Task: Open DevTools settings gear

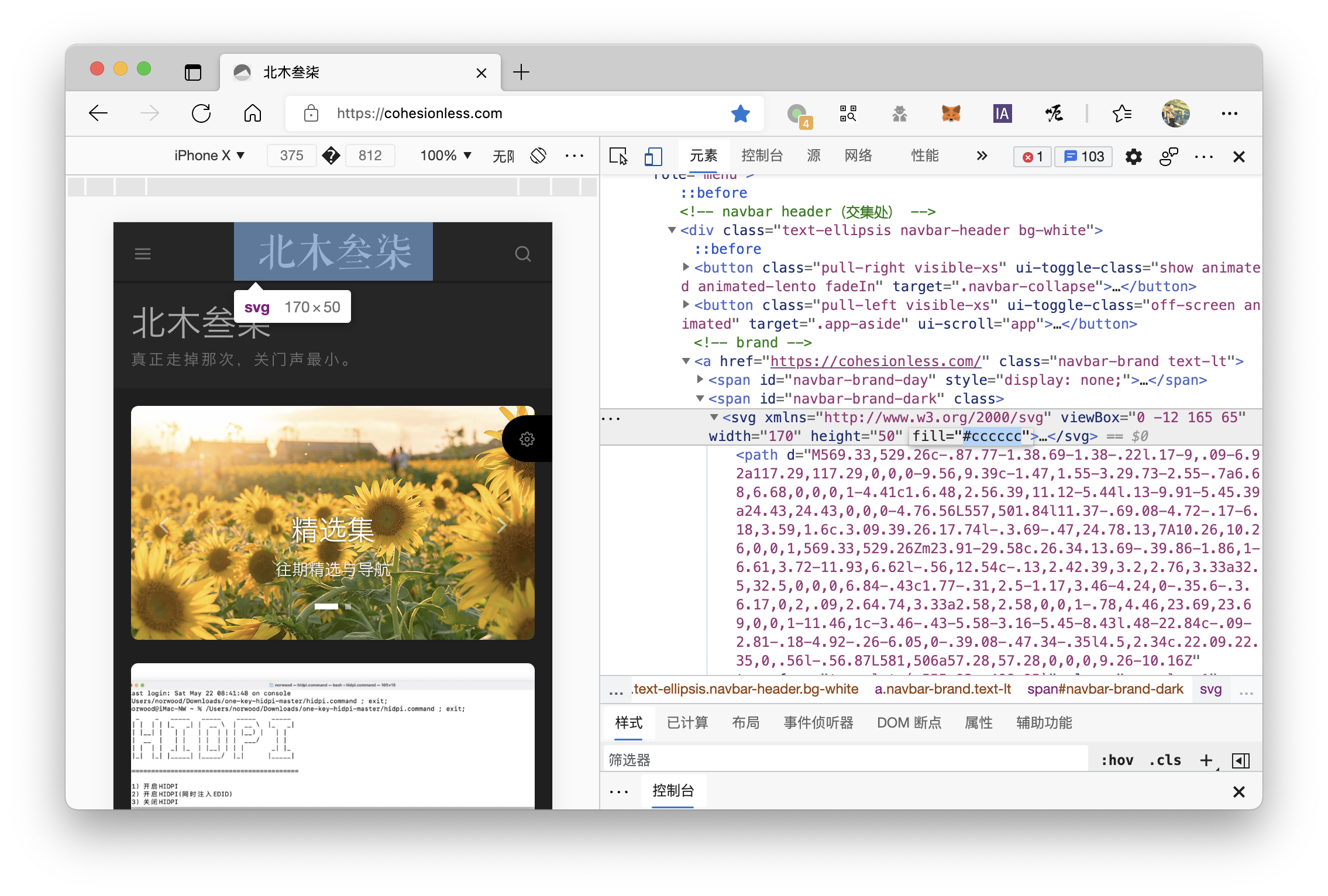Action: (1133, 156)
